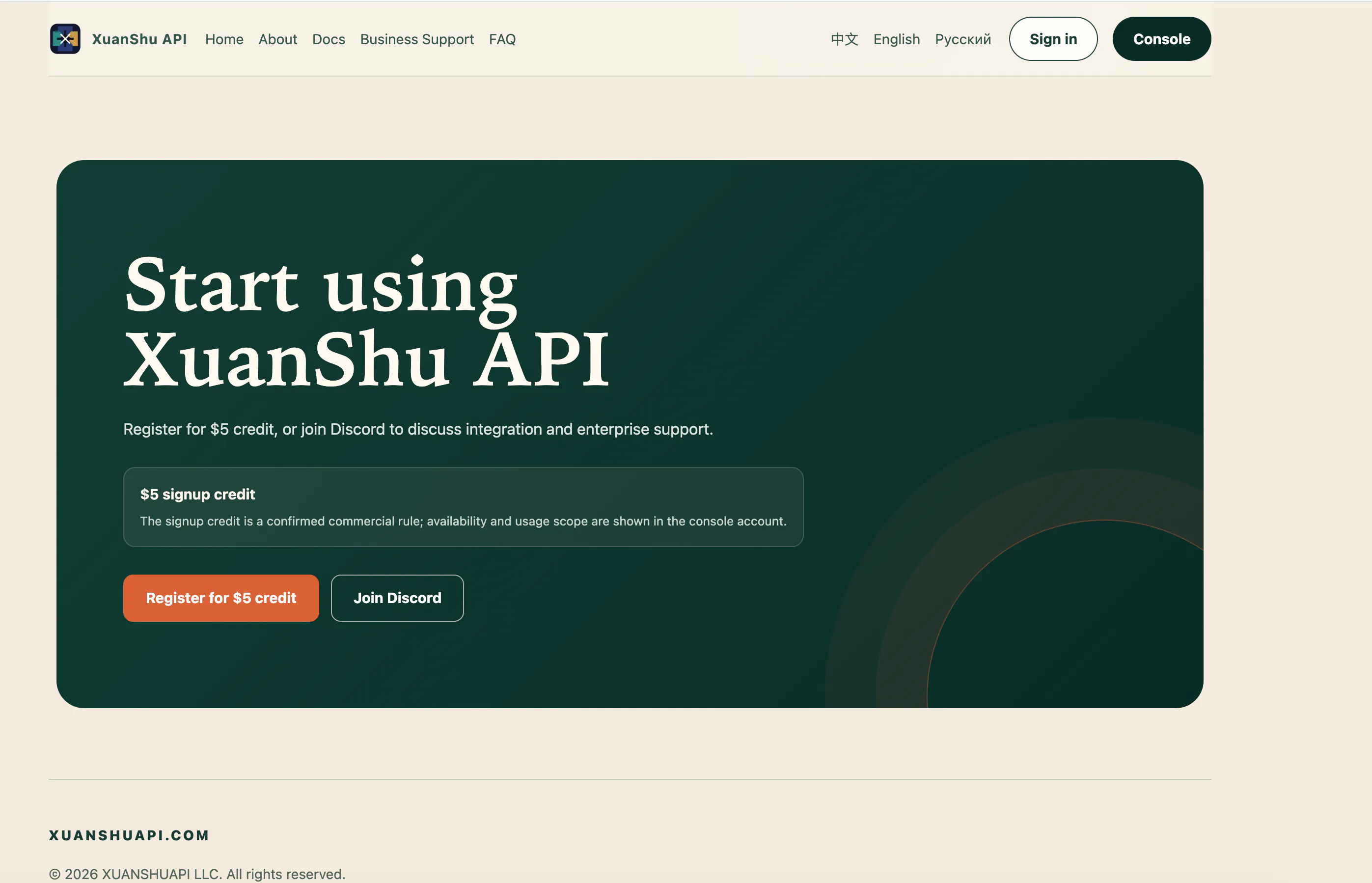Viewport: 1372px width, 883px height.
Task: Open the FAQ page
Action: pos(502,39)
